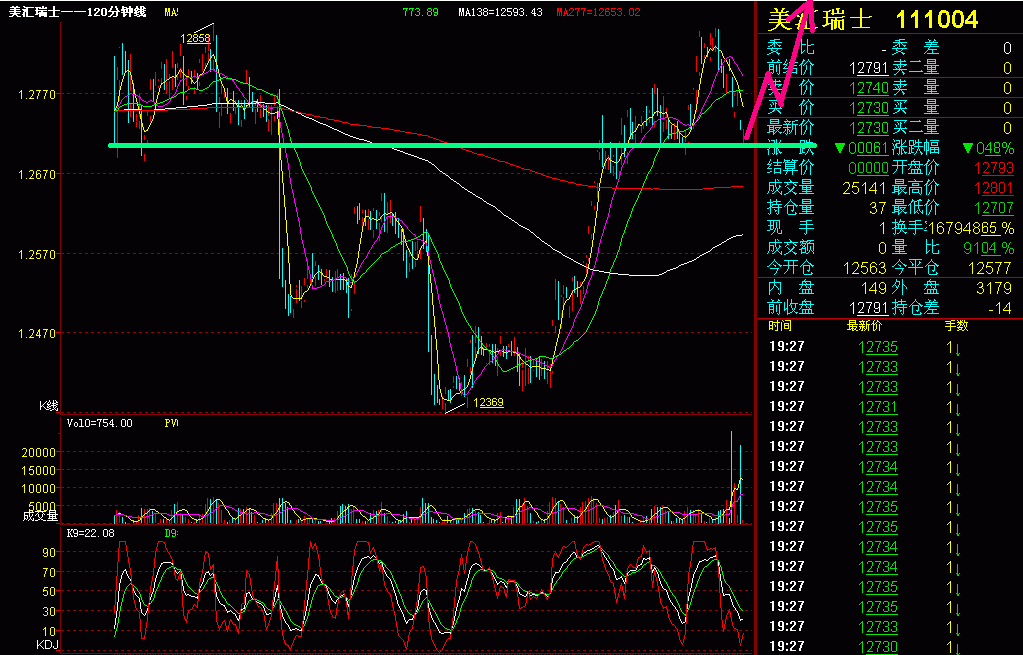Click the 卖二量 label in quote panel
This screenshot has height=655, width=1023.
(915, 67)
